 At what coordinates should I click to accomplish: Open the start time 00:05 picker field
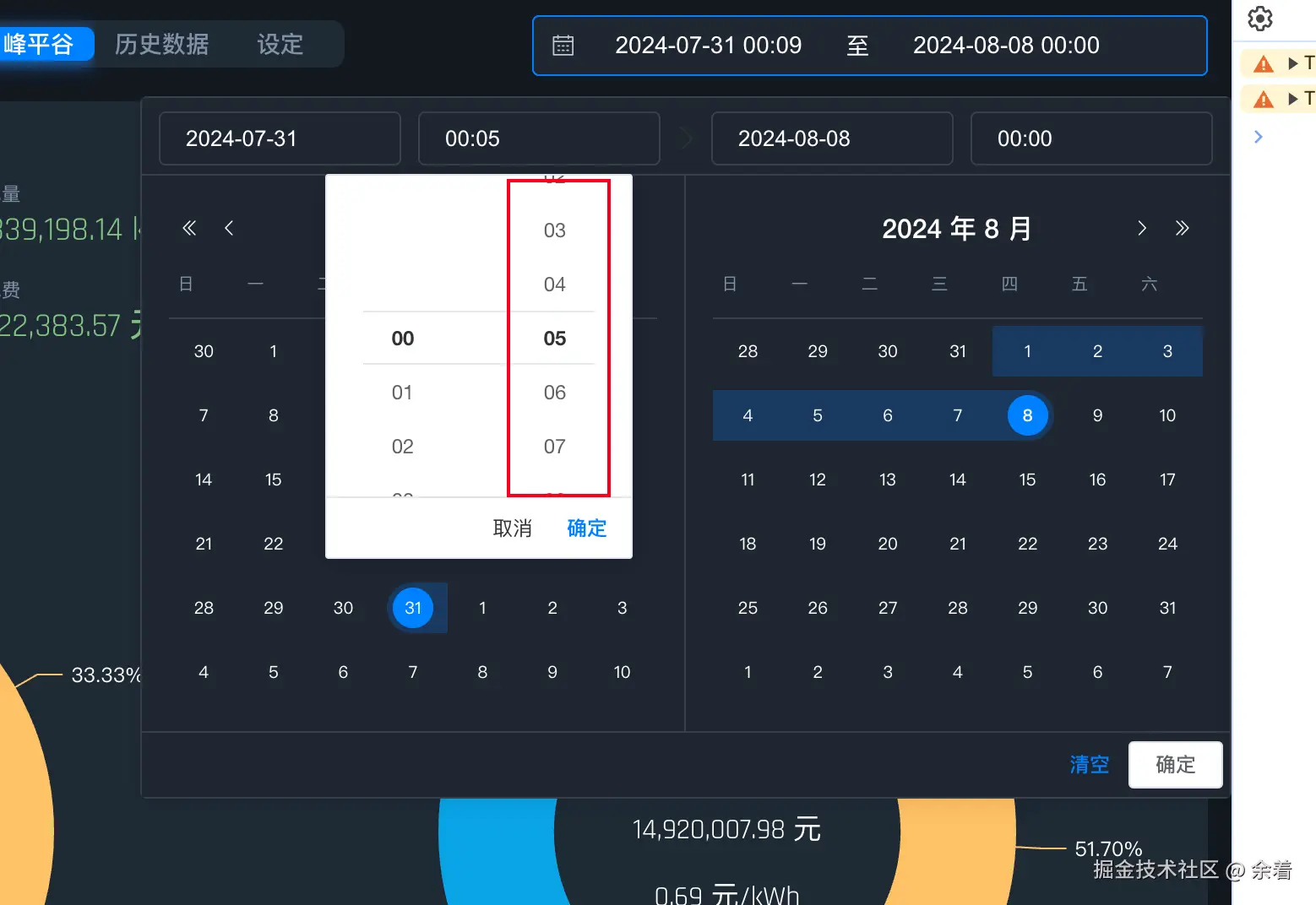pyautogui.click(x=538, y=138)
